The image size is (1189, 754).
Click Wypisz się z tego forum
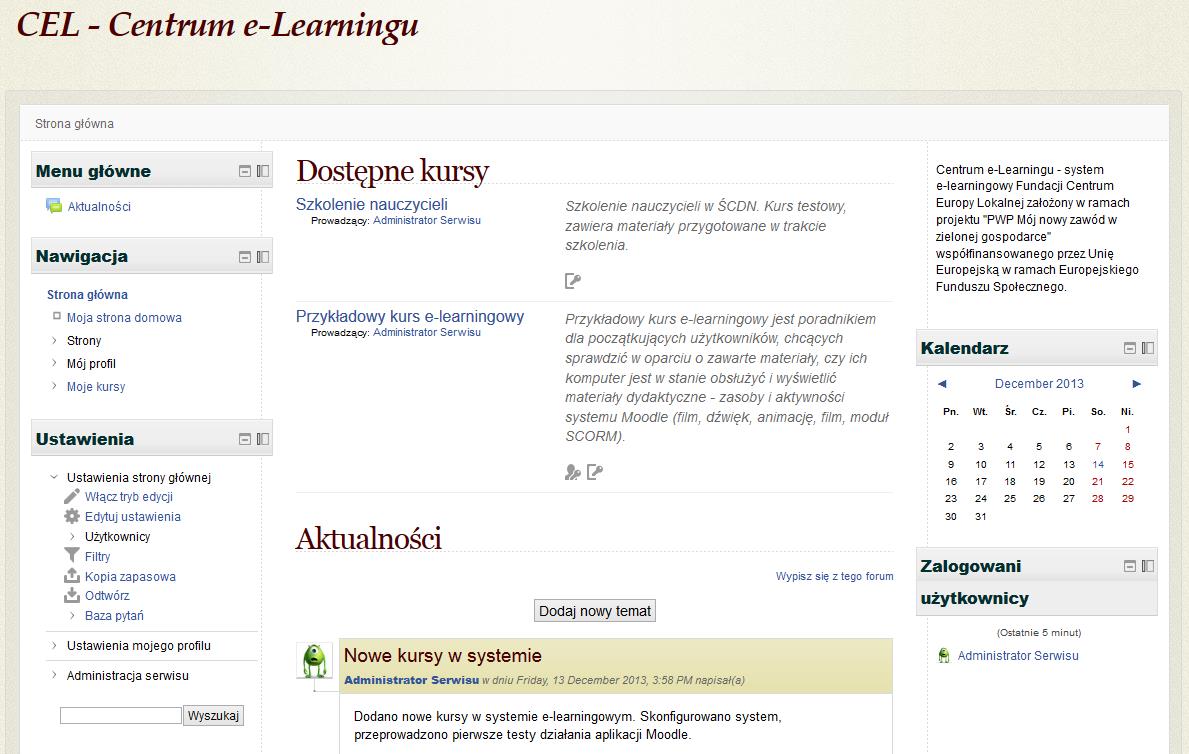(x=834, y=576)
